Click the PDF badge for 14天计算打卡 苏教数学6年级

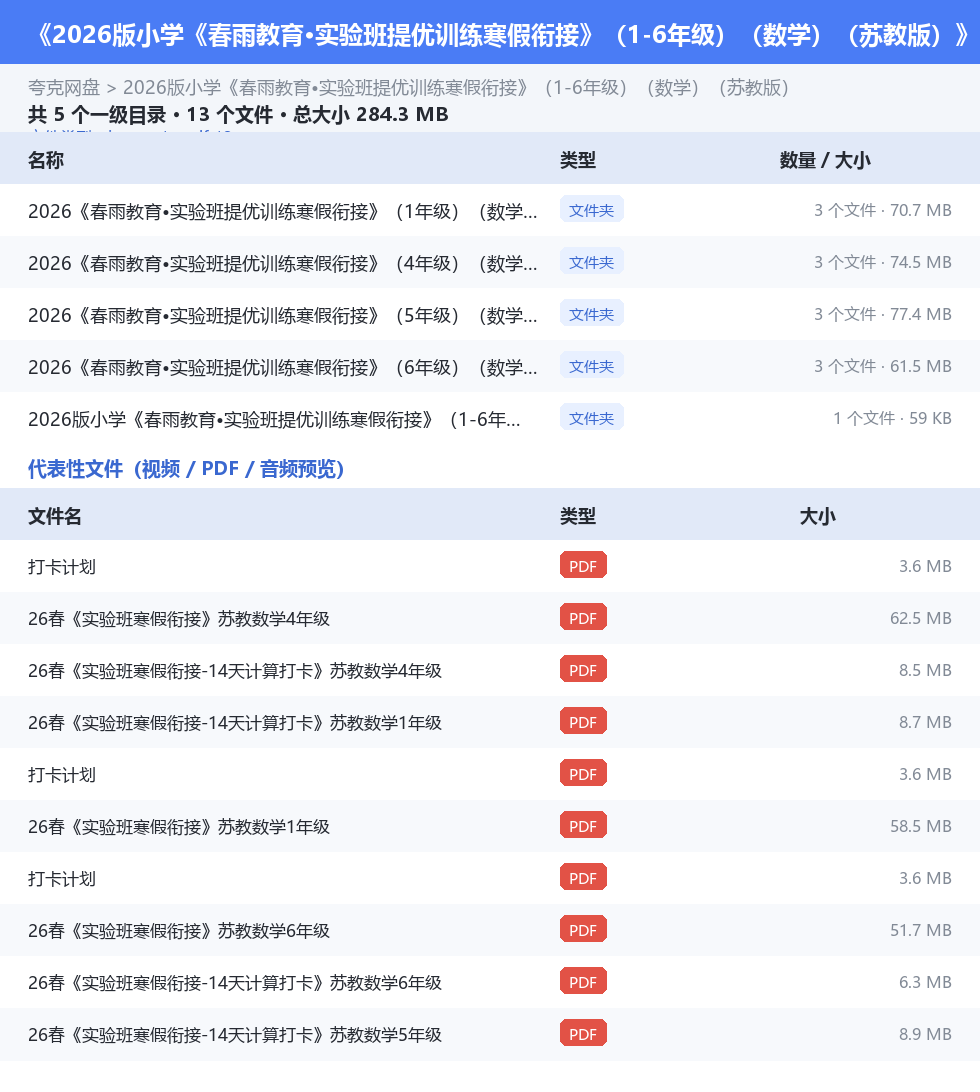click(583, 982)
